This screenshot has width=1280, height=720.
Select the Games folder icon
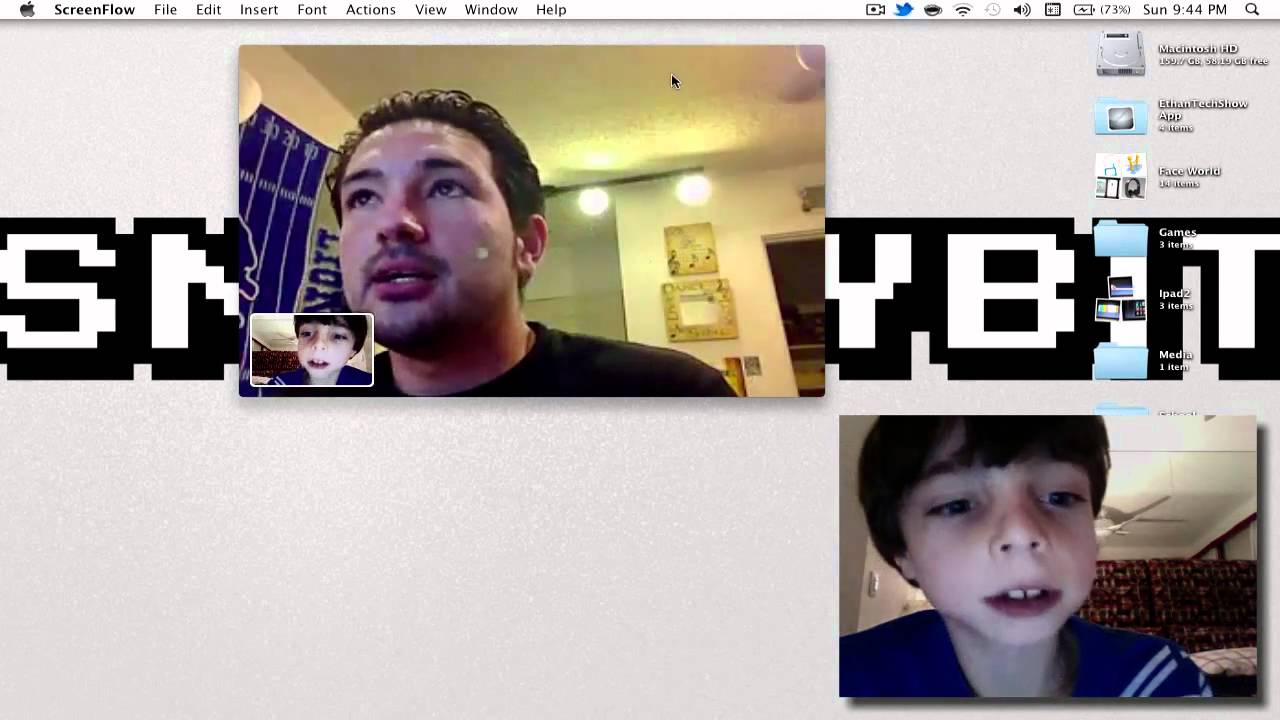tap(1121, 239)
